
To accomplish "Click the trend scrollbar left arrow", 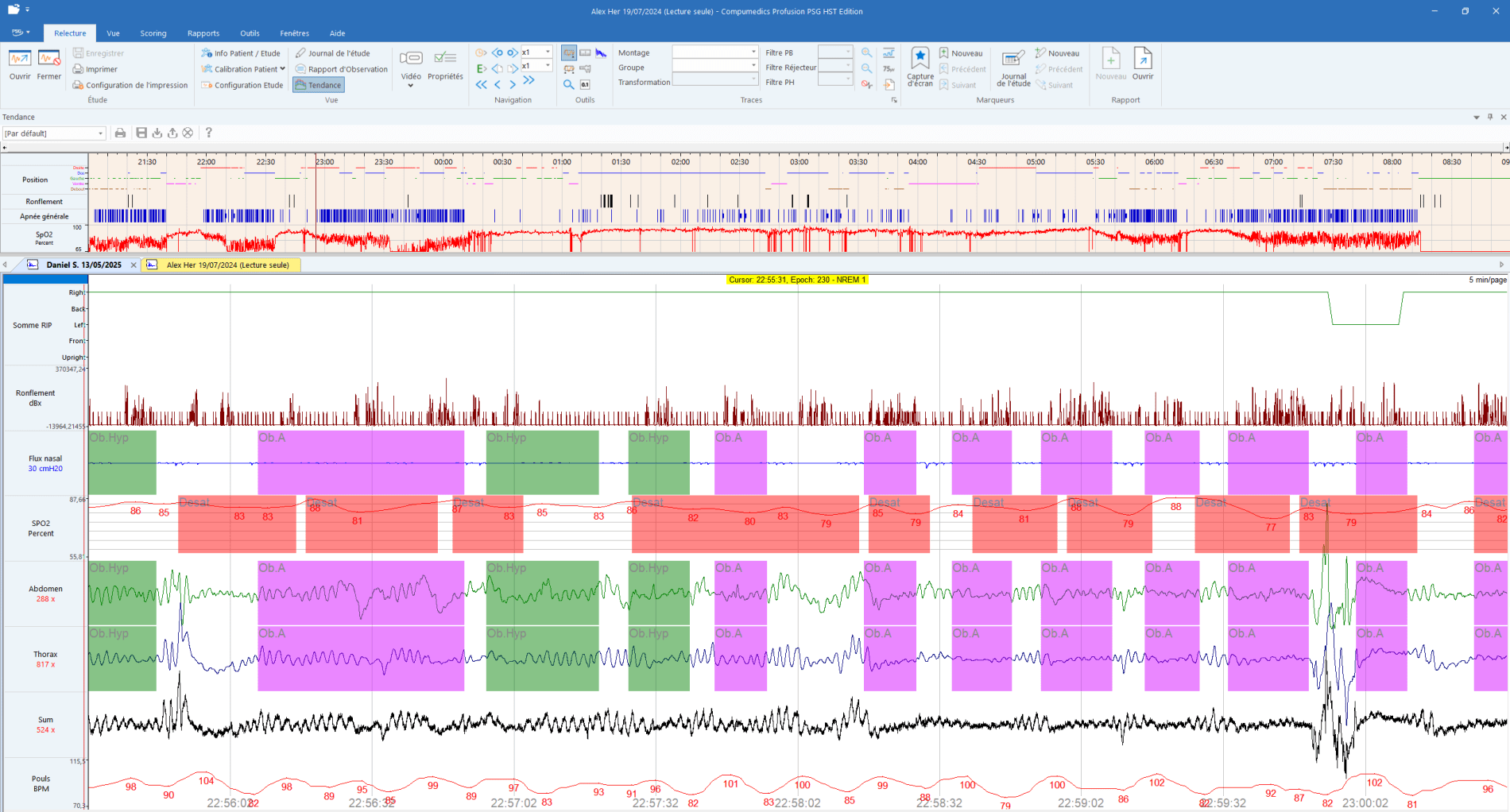I will pyautogui.click(x=4, y=148).
